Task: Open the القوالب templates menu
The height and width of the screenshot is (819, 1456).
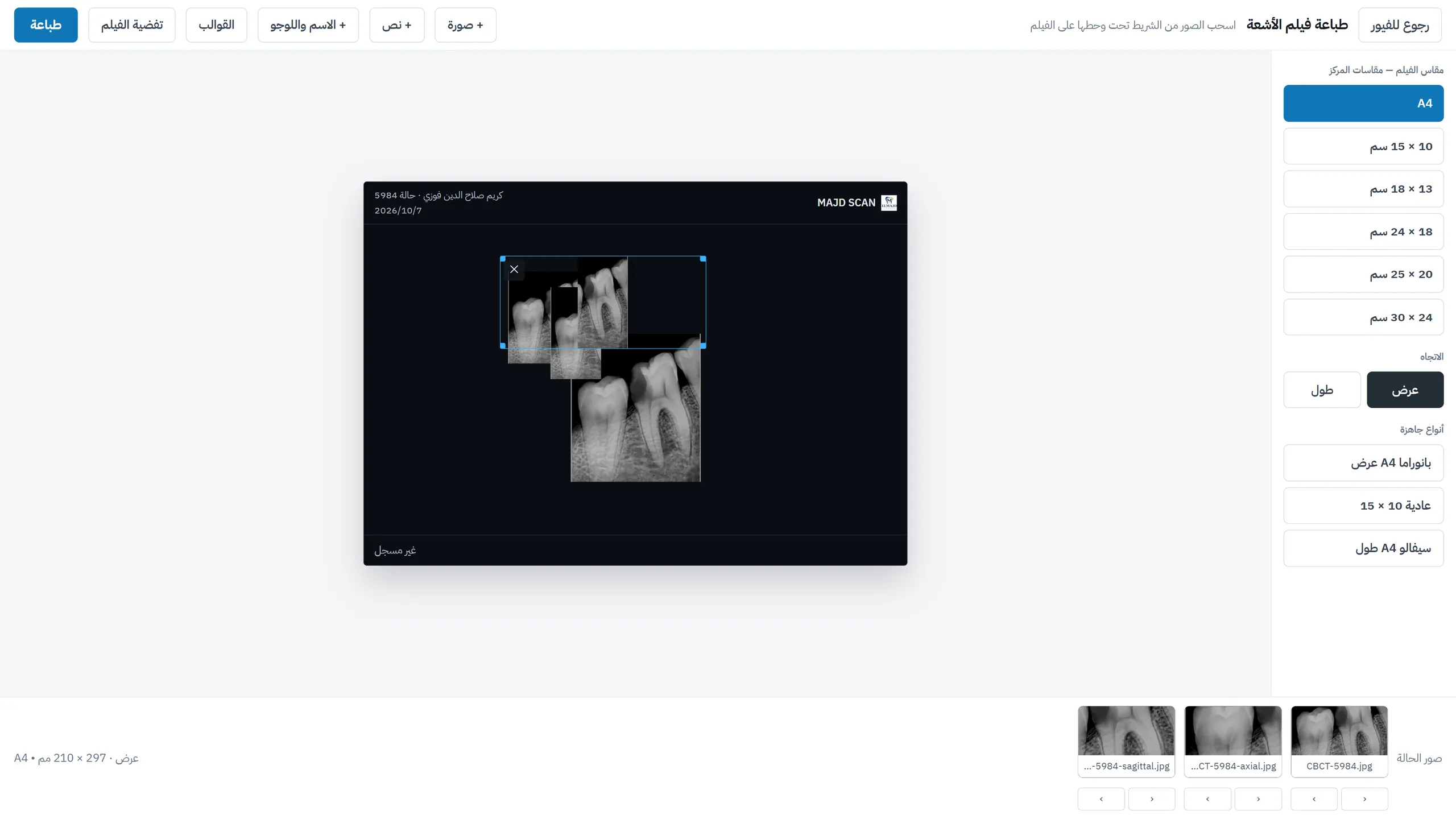Action: [217, 25]
